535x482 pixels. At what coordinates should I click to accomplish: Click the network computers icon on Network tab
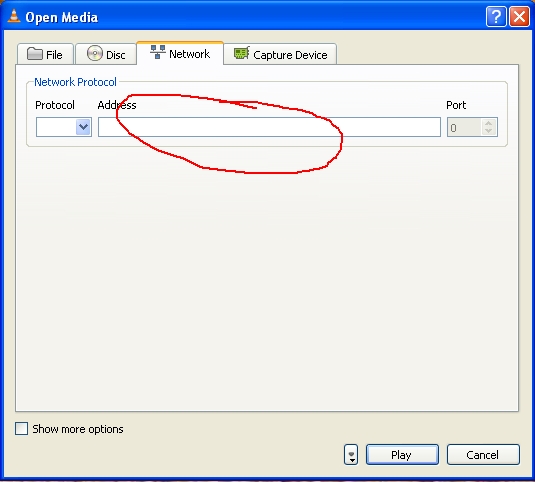tap(158, 52)
